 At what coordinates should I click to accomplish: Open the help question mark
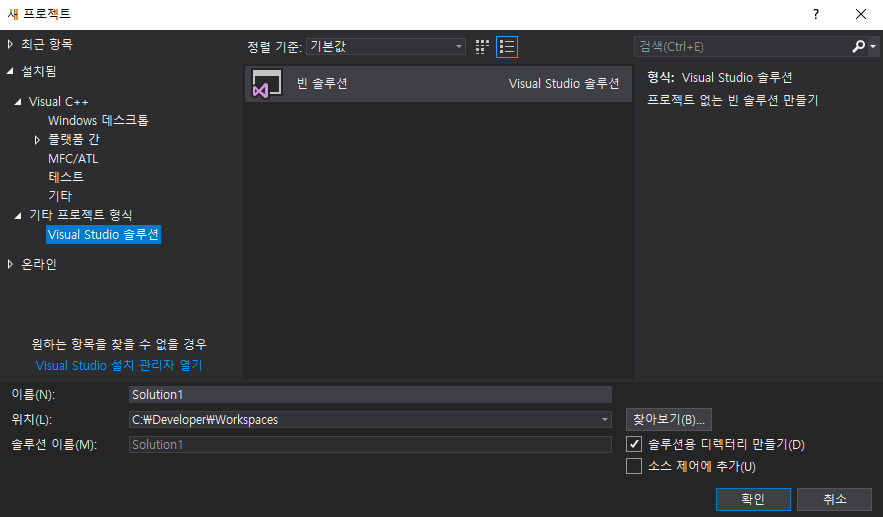click(x=815, y=14)
